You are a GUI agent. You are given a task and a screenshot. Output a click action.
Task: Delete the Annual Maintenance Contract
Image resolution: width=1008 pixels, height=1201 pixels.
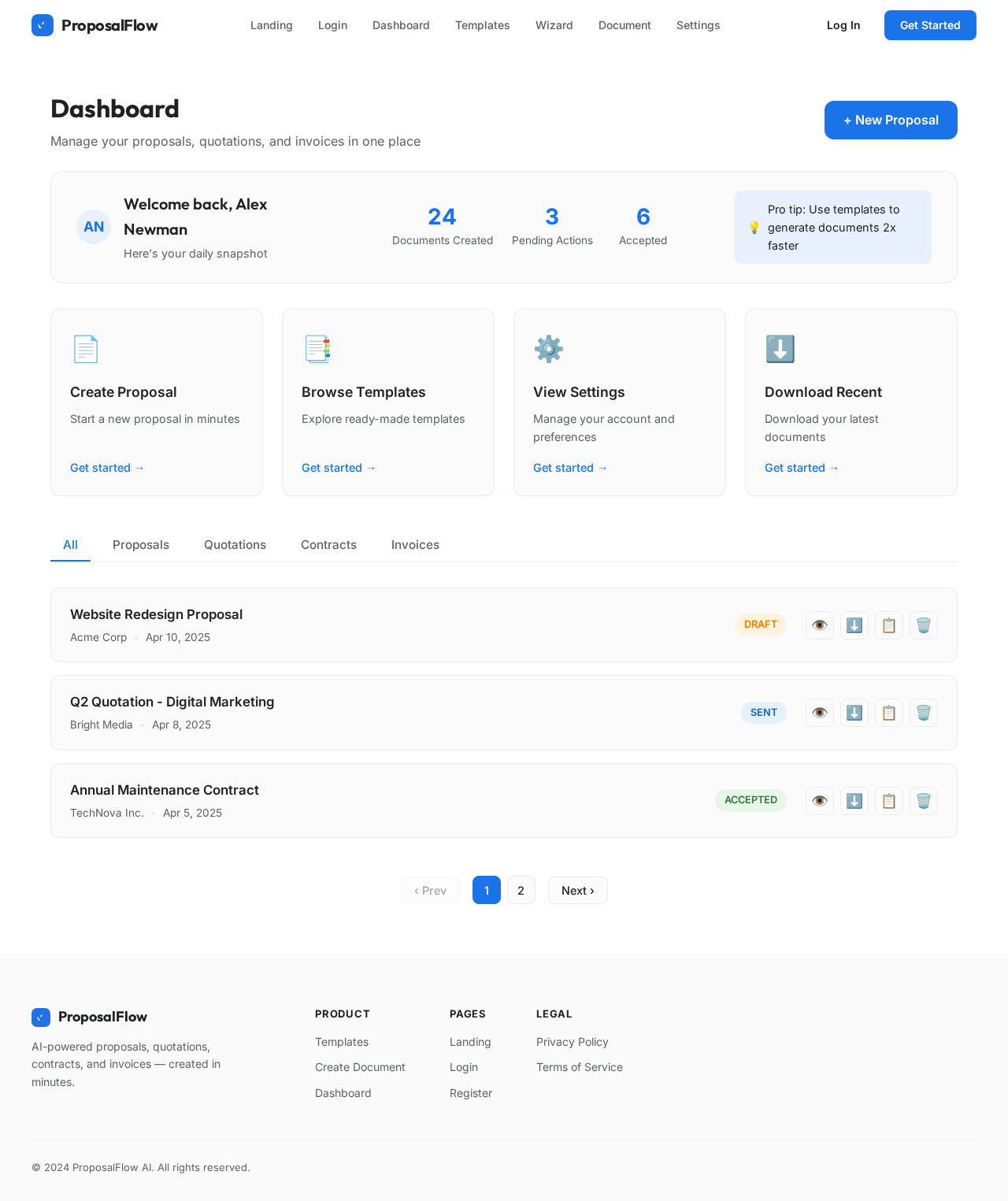coord(924,801)
